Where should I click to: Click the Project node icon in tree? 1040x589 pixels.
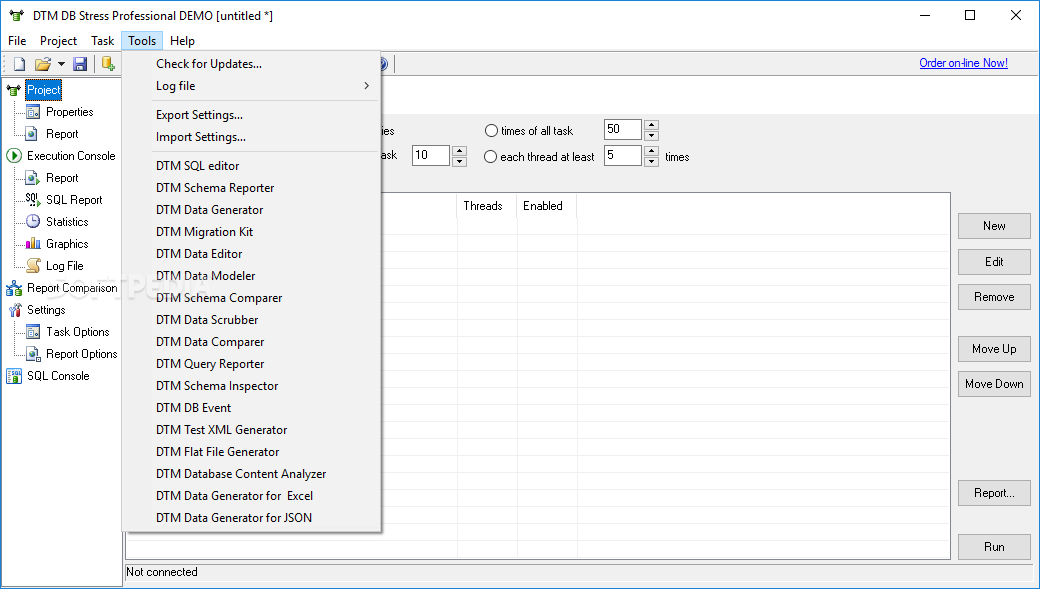[14, 90]
